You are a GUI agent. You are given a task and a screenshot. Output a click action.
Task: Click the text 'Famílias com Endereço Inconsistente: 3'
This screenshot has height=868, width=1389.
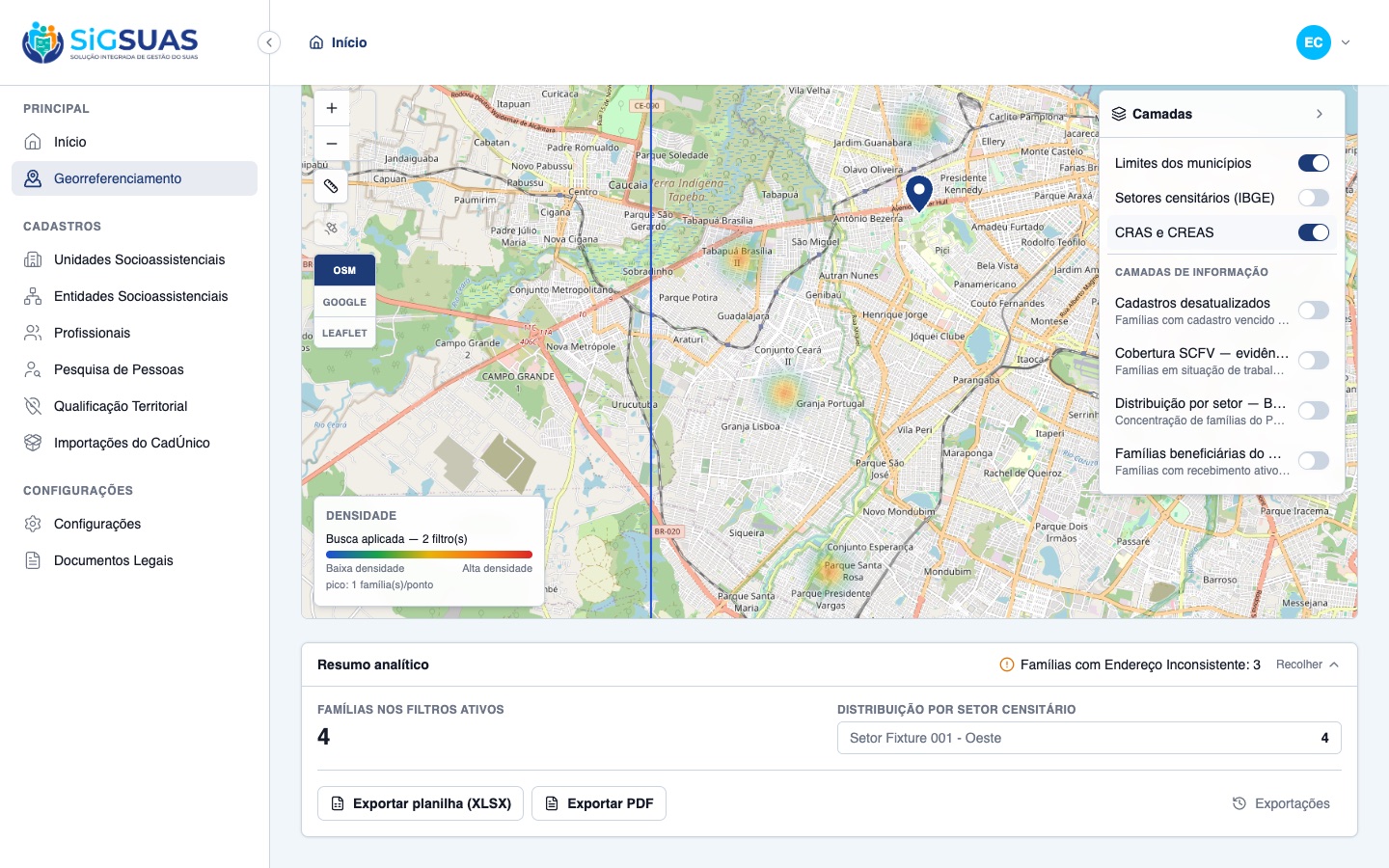pyautogui.click(x=1140, y=665)
